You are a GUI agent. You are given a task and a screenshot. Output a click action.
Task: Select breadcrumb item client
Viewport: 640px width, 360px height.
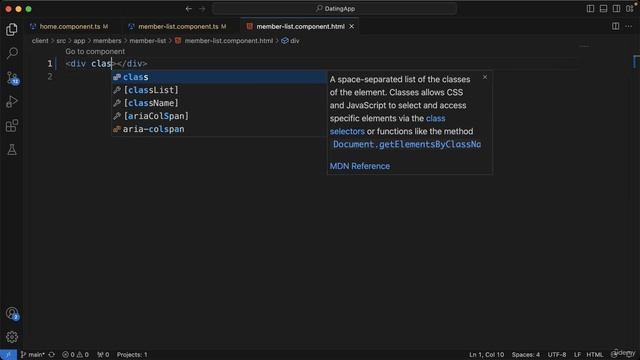tap(40, 41)
